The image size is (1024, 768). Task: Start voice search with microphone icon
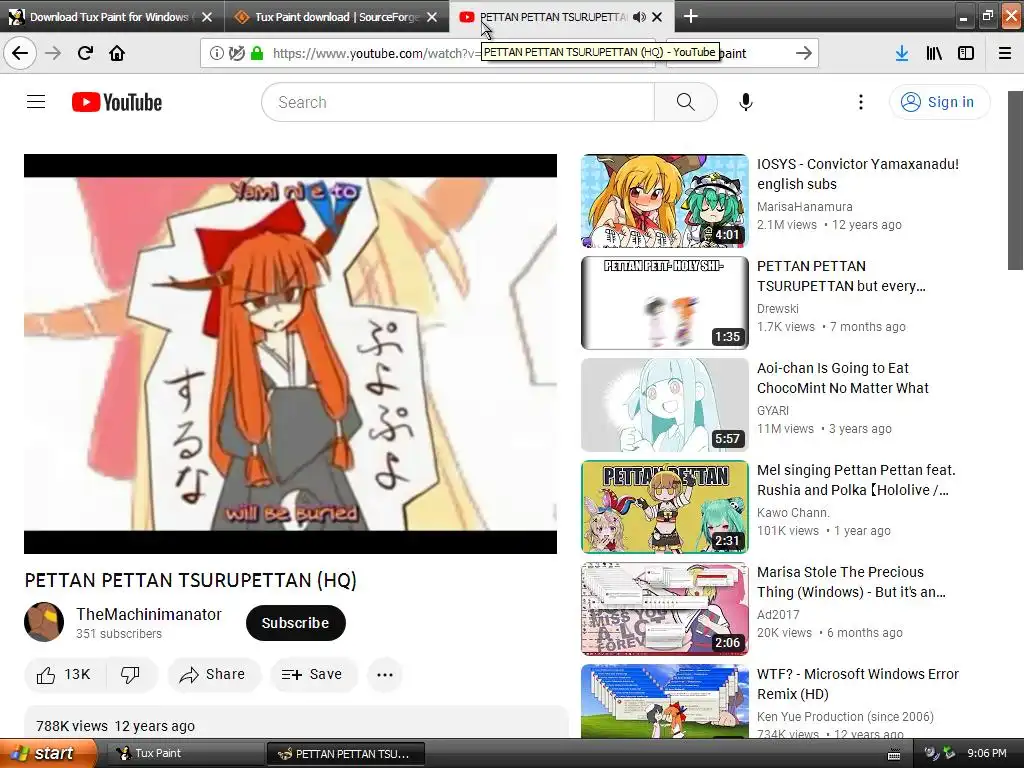coord(746,102)
